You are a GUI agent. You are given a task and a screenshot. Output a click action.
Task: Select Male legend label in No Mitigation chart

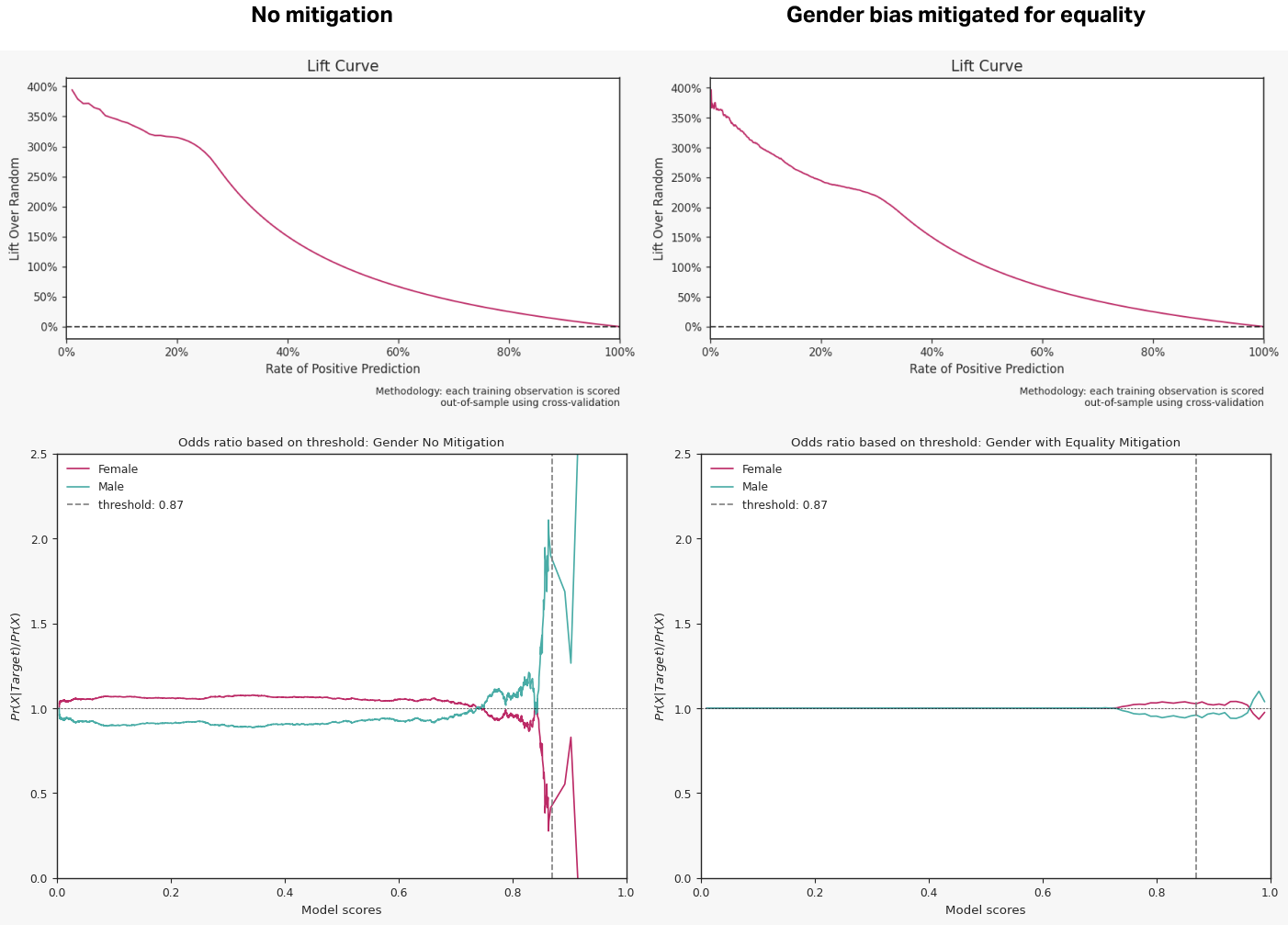click(110, 487)
